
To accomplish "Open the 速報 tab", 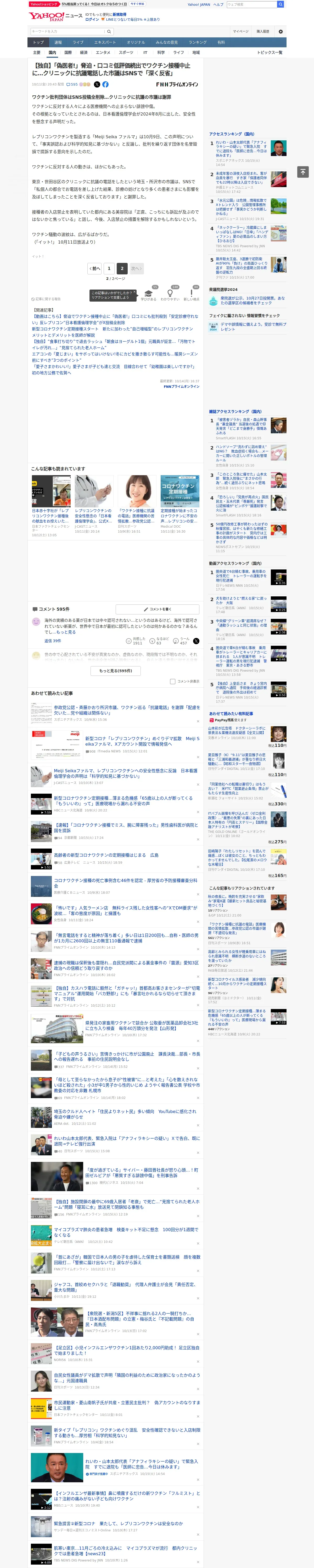I will (x=58, y=43).
